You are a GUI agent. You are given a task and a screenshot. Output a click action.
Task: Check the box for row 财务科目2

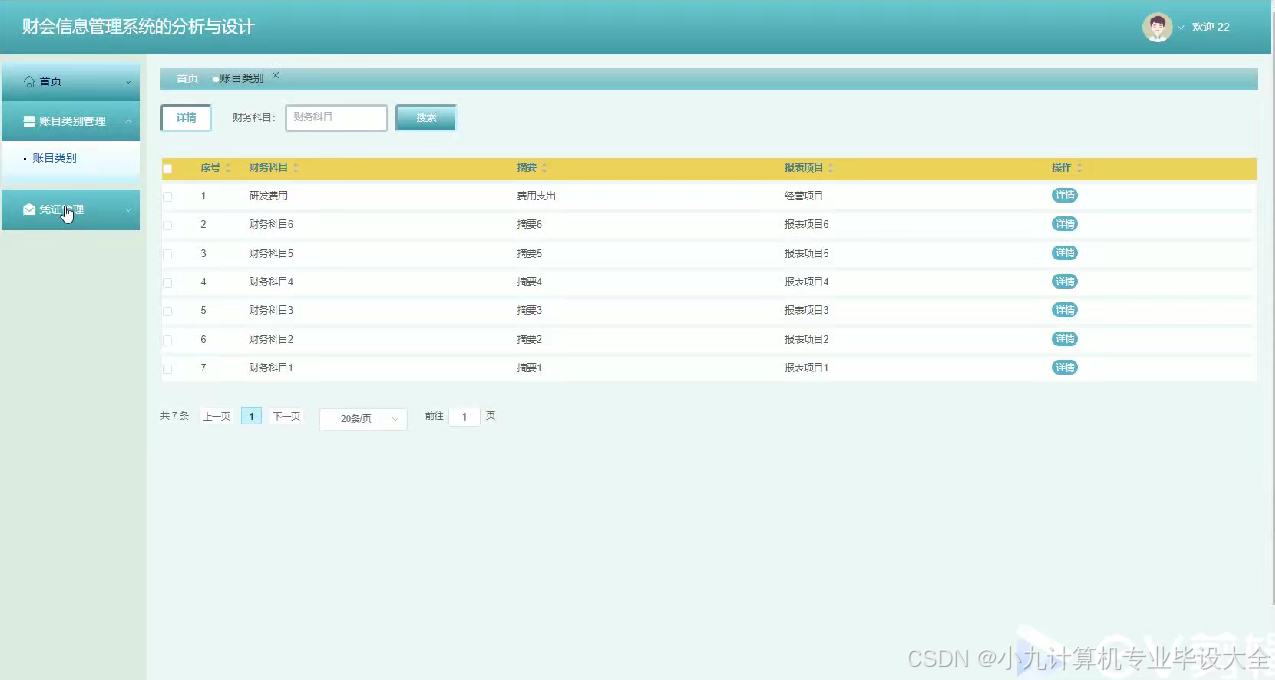pos(167,340)
